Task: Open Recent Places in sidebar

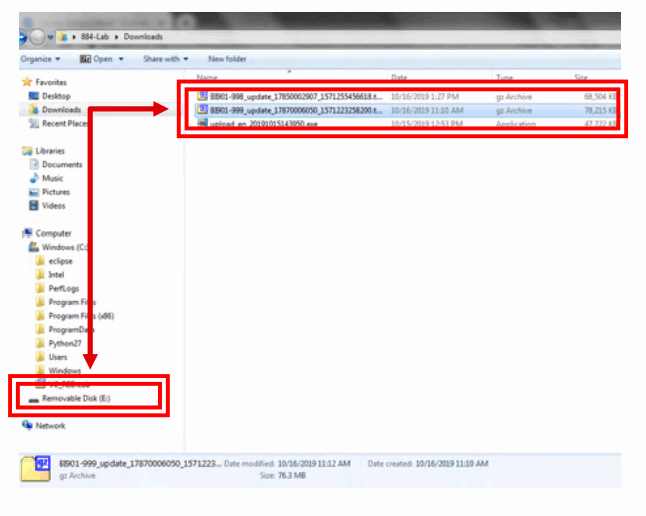Action: [x=65, y=123]
